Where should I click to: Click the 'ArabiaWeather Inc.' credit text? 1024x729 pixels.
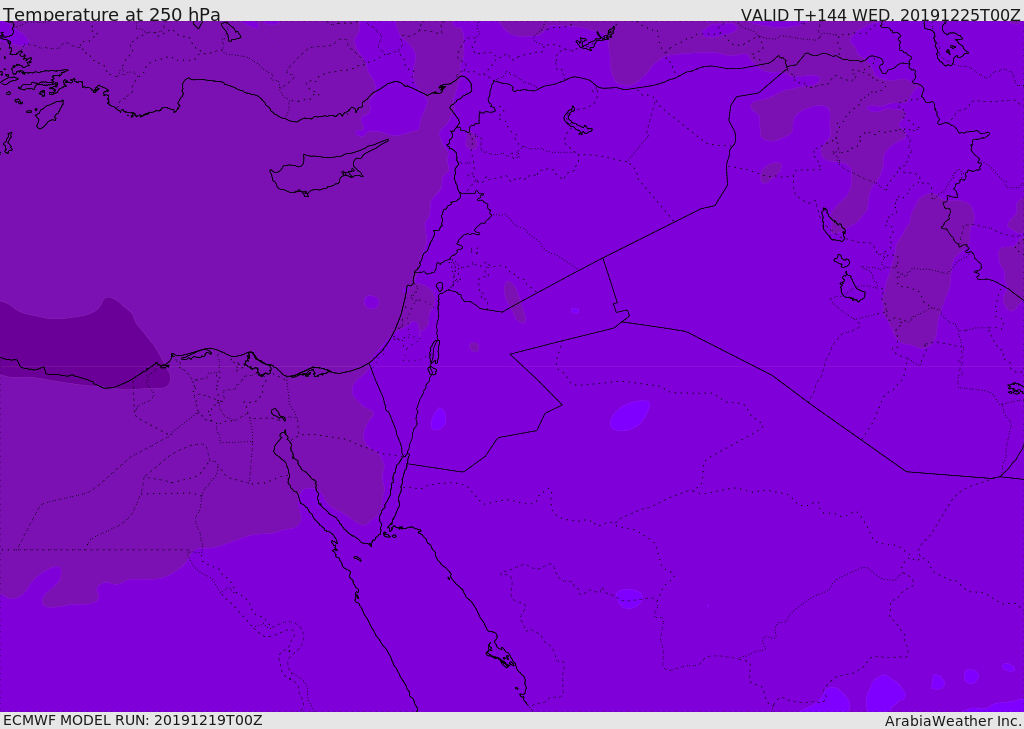click(953, 721)
